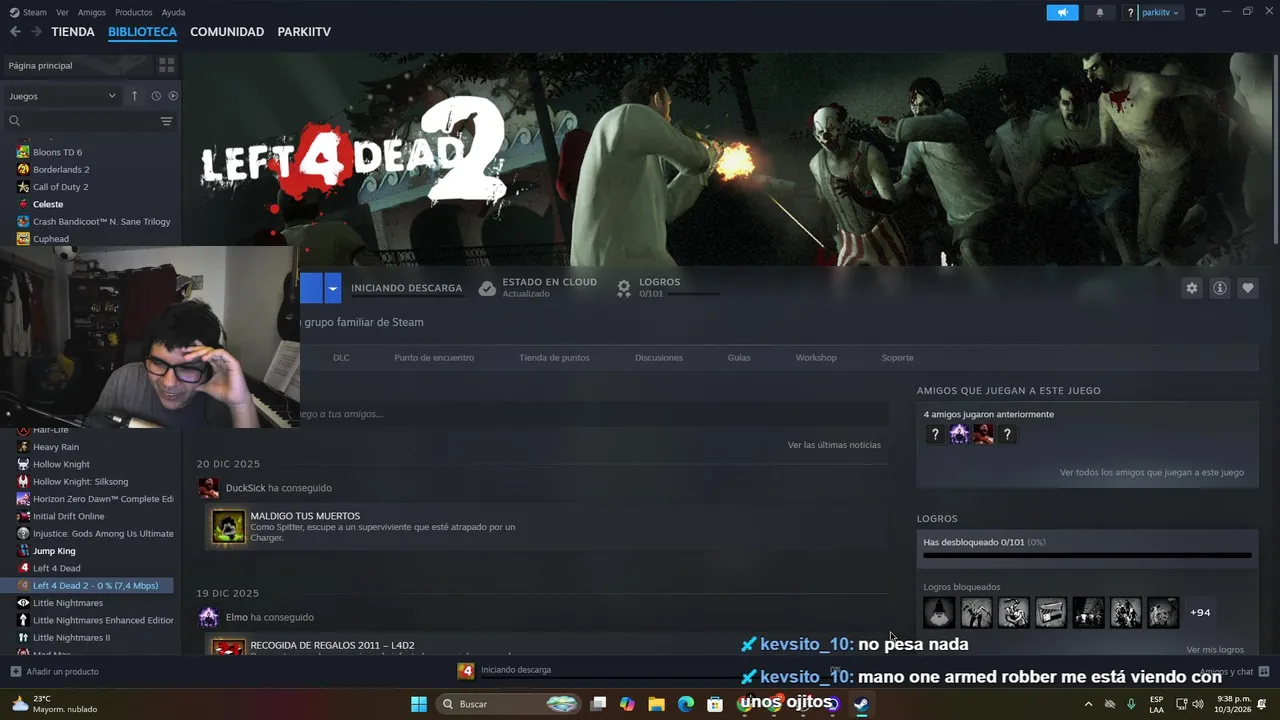The width and height of the screenshot is (1280, 720).
Task: Select Little Nightmares II entry
Action: [71, 637]
